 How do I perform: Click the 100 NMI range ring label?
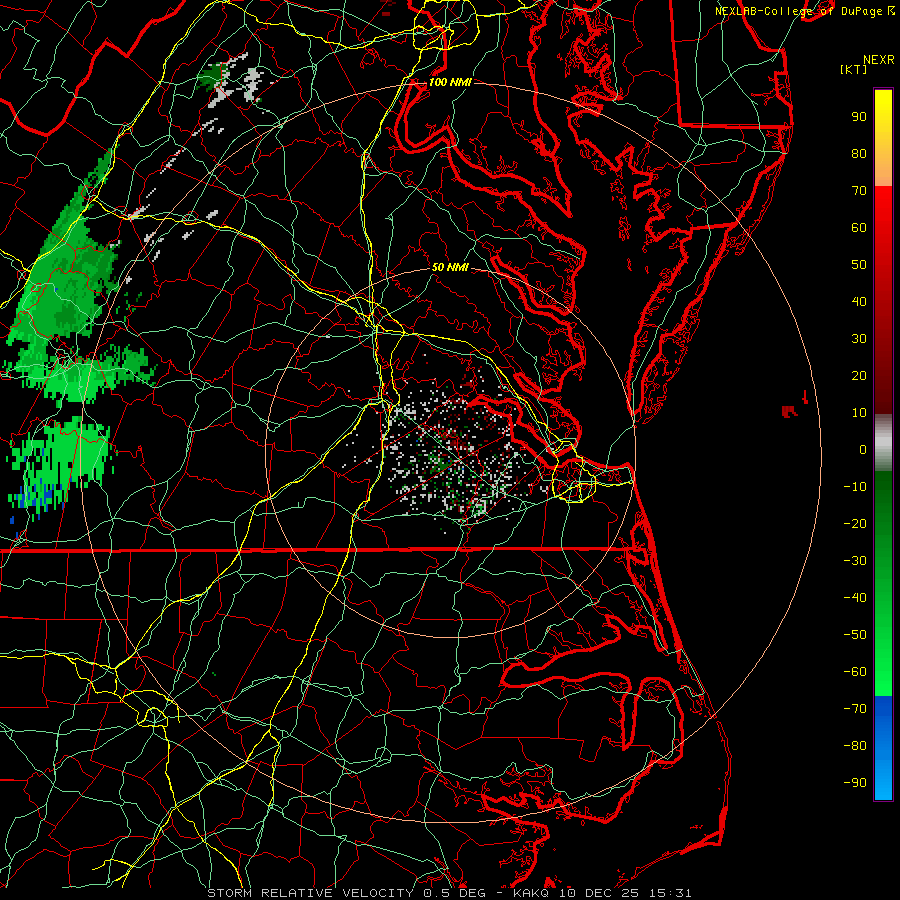pyautogui.click(x=450, y=83)
